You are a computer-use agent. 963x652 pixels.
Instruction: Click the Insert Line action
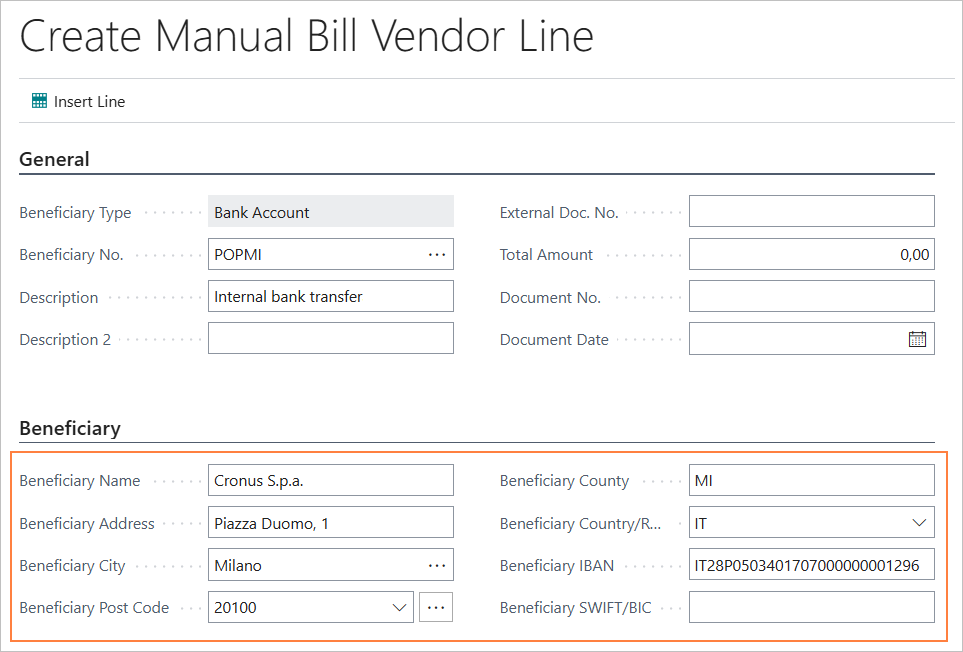(89, 101)
